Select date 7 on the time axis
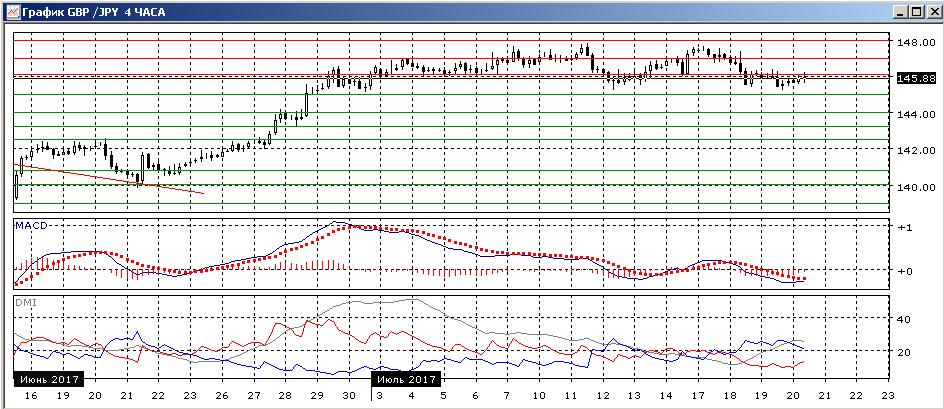944x409 pixels. 506,396
